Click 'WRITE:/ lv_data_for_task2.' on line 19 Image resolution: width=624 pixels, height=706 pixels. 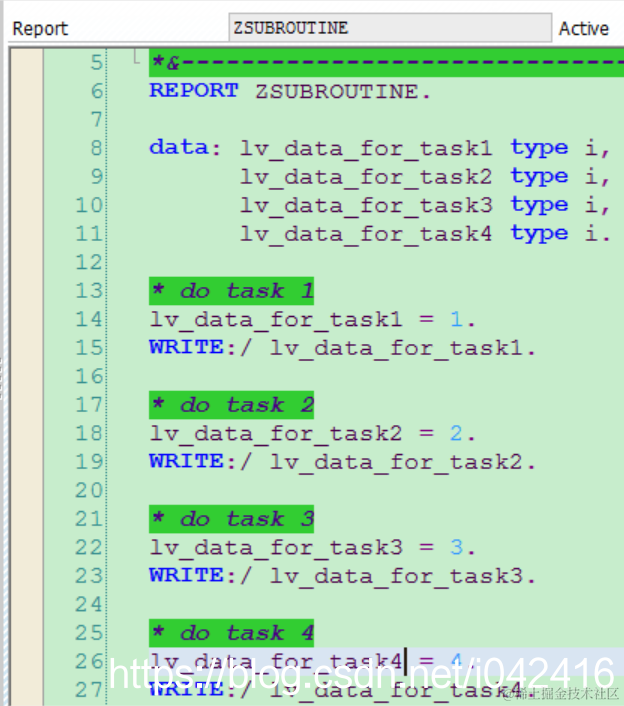click(x=342, y=462)
